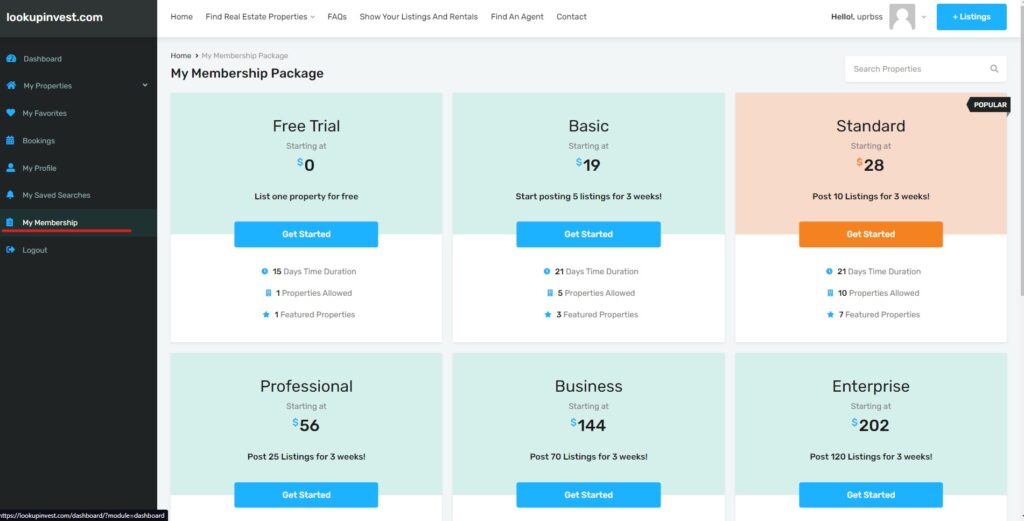The image size is (1024, 521).
Task: Click the $28 price on Standard
Action: point(871,165)
